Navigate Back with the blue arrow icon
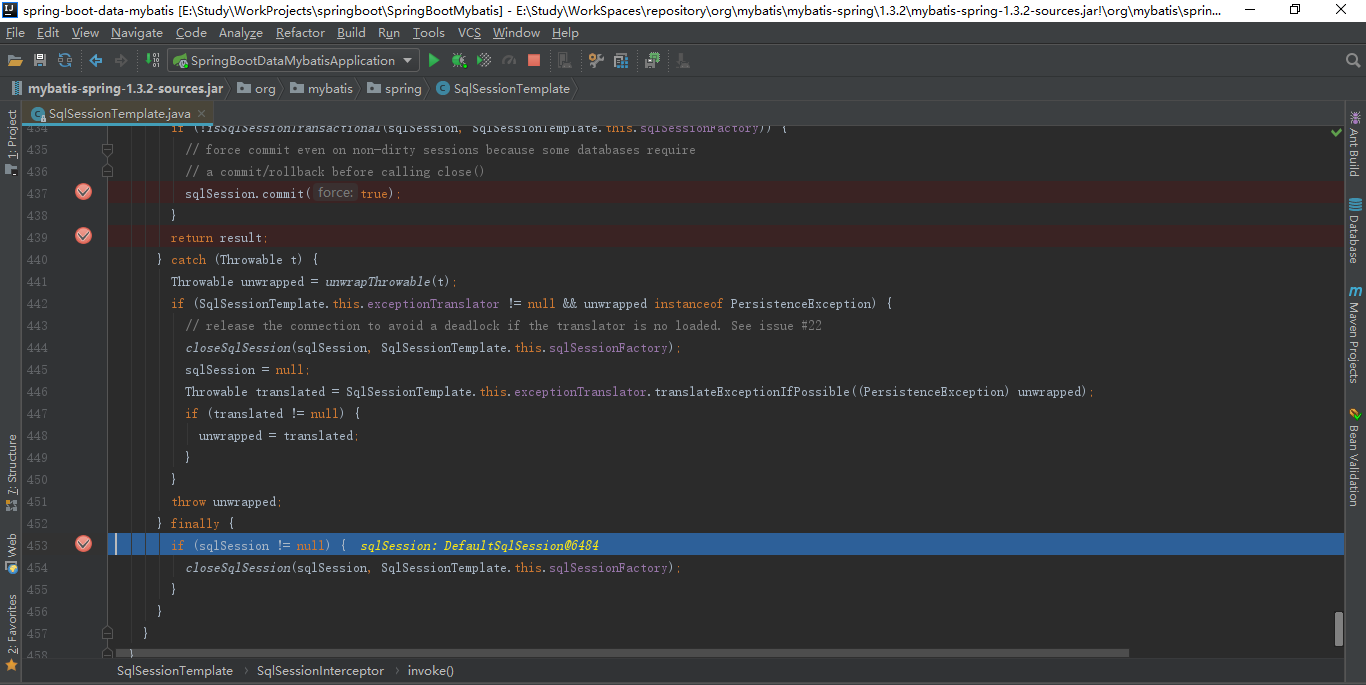The image size is (1366, 685). point(96,61)
